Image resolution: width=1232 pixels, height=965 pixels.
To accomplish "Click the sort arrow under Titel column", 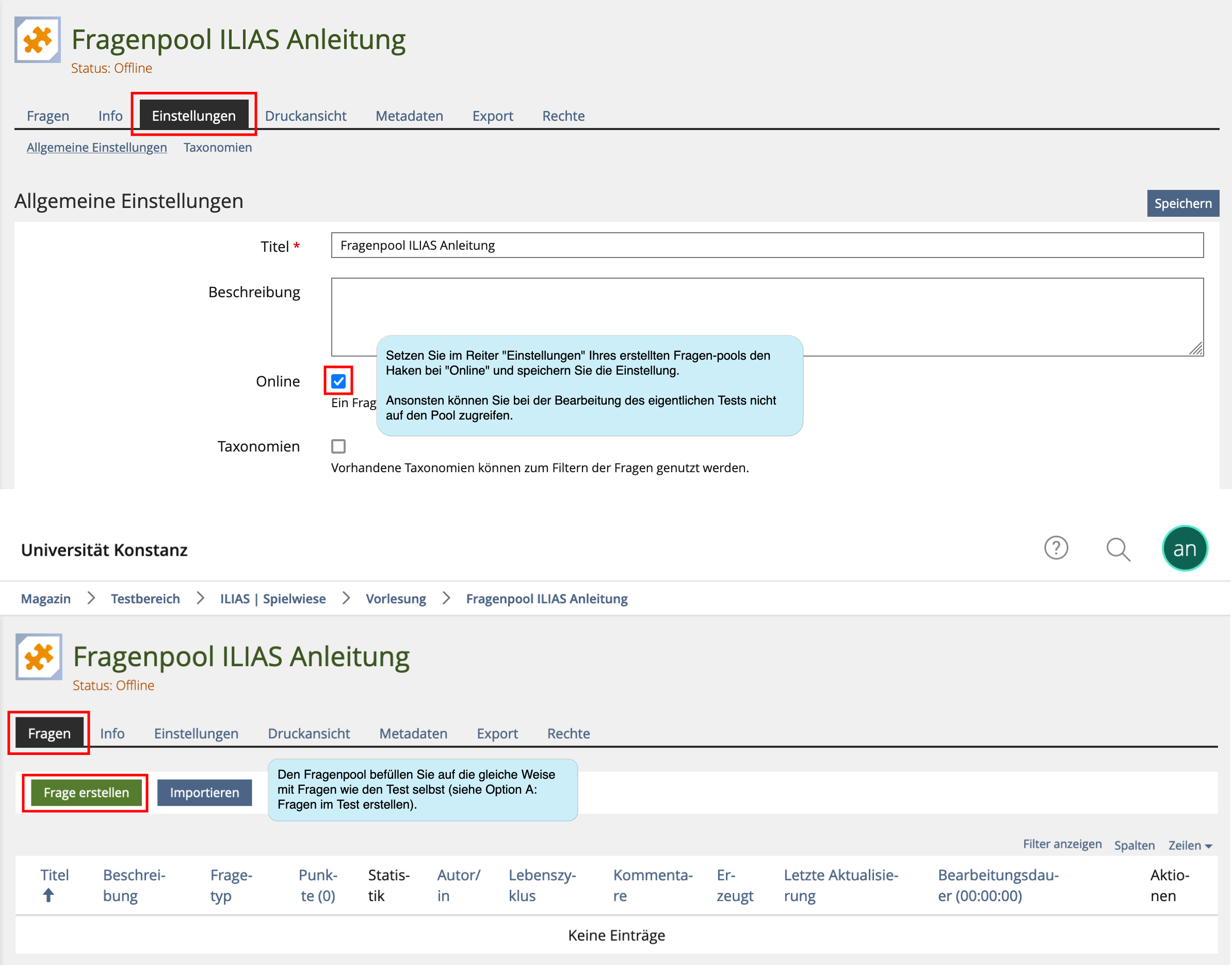I will [48, 895].
